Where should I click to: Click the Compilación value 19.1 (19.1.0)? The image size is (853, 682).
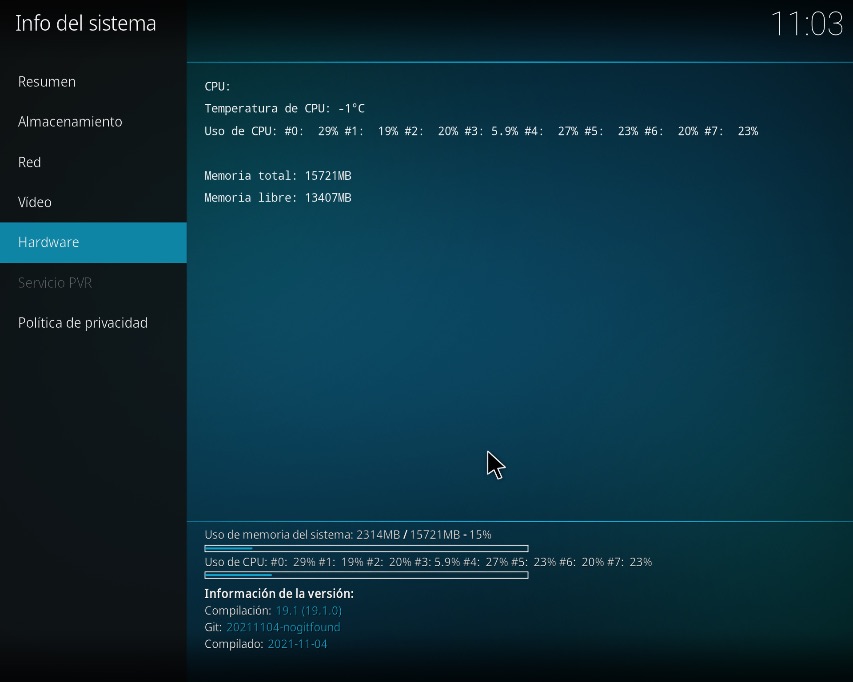(x=308, y=610)
